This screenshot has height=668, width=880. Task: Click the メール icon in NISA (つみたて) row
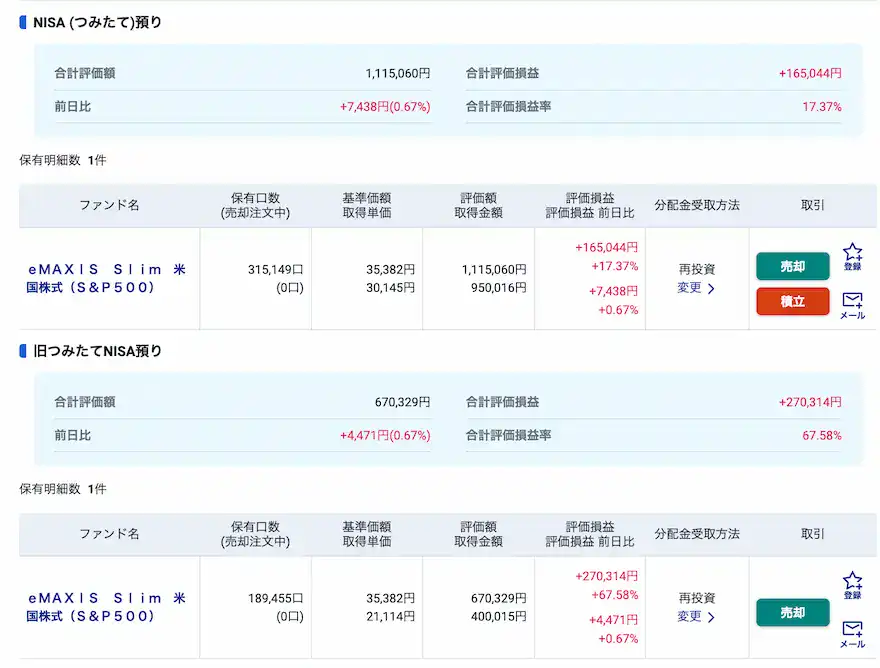click(852, 305)
